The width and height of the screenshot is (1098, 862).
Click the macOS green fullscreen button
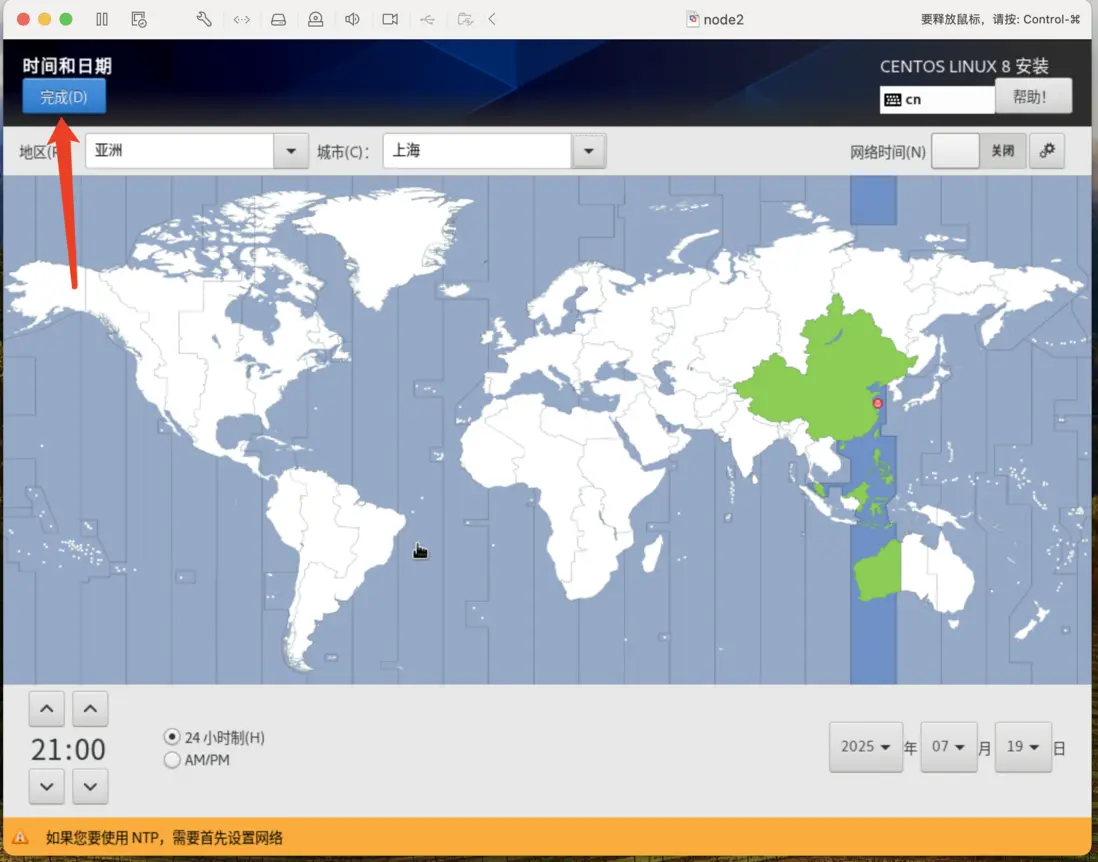(66, 19)
